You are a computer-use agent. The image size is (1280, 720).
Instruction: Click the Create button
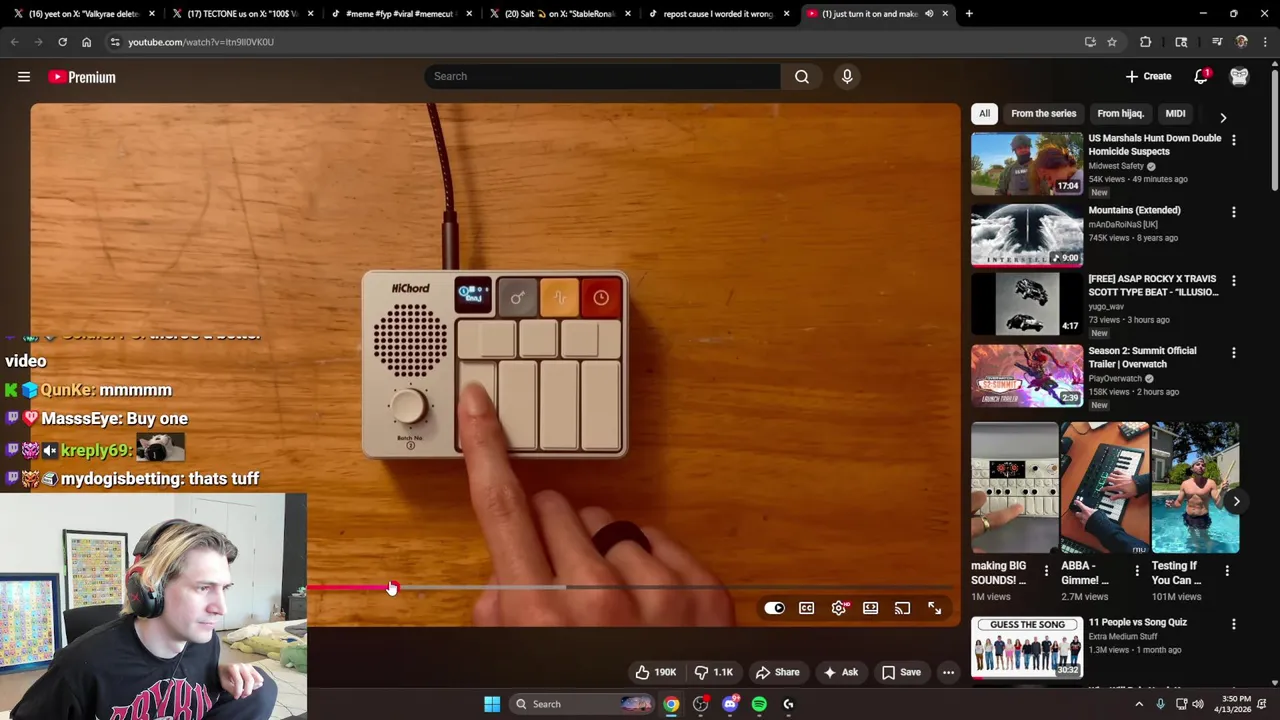[x=1148, y=76]
